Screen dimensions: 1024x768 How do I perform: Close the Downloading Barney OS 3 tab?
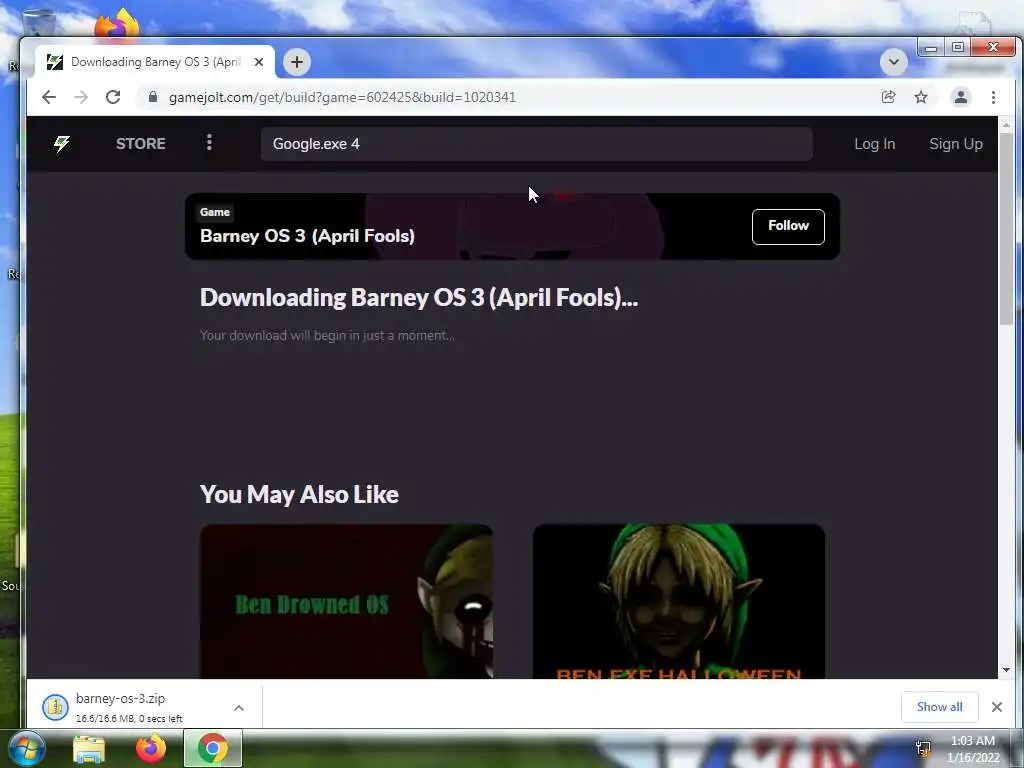click(x=259, y=62)
